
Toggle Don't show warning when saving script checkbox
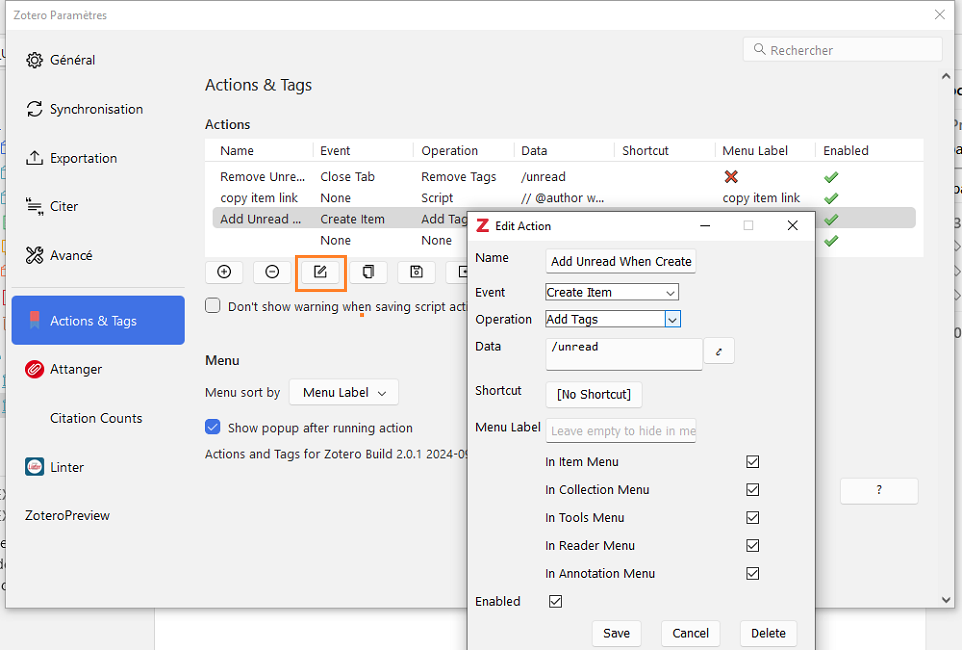click(x=213, y=306)
